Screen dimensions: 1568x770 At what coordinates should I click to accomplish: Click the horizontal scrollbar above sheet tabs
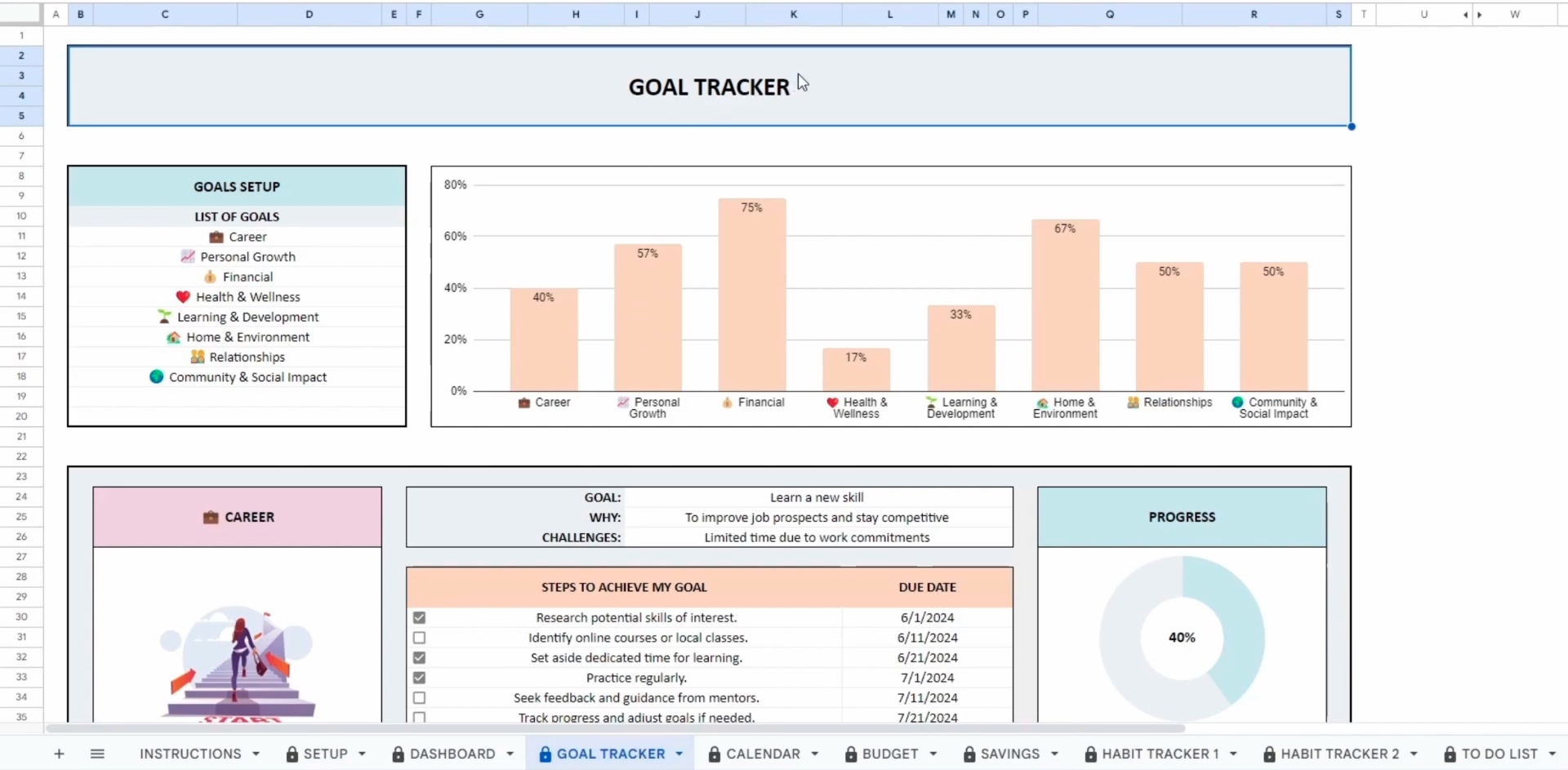(x=615, y=728)
